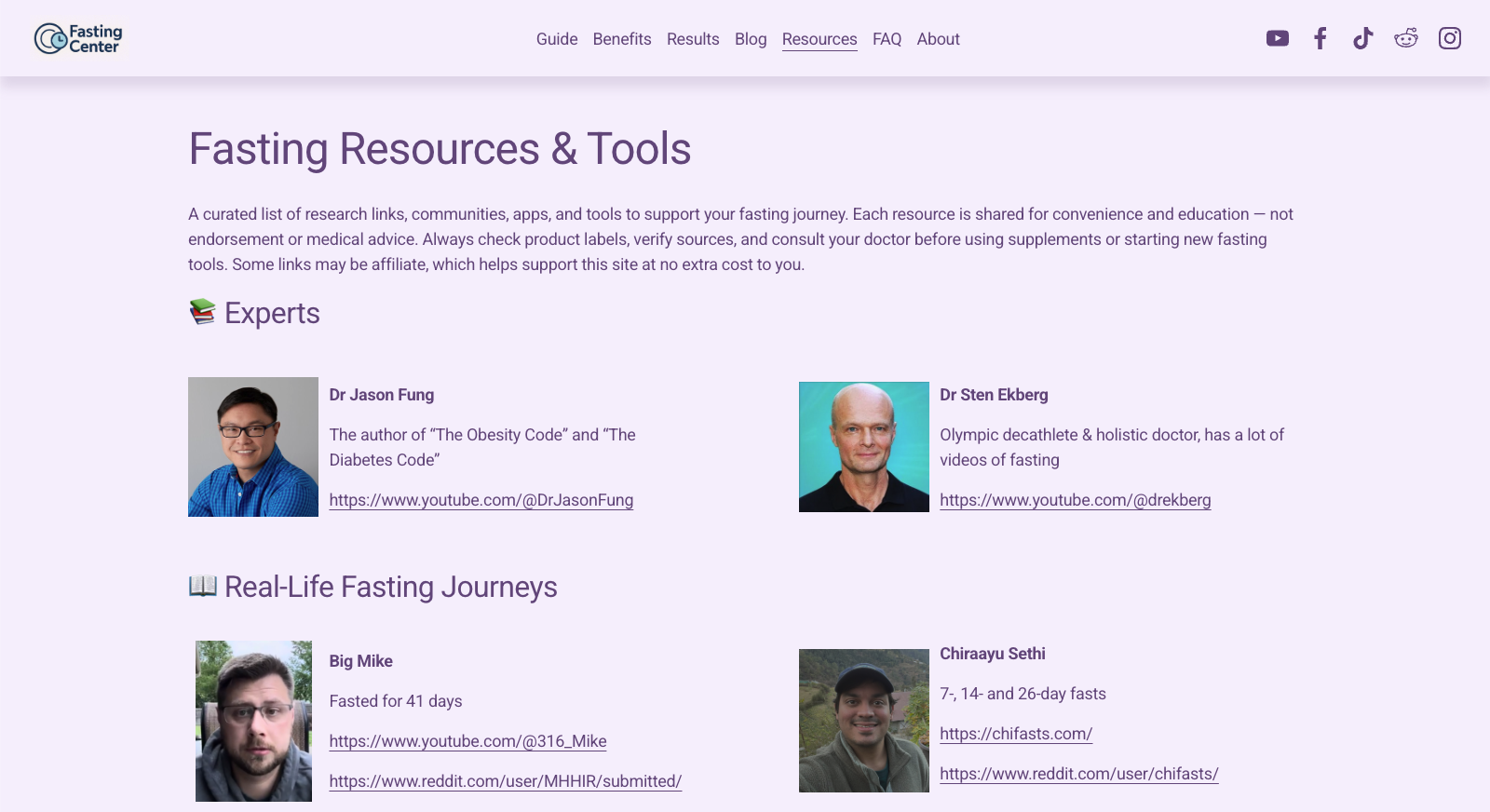Viewport: 1490px width, 812px height.
Task: Click the "Fasted for 41 days" text
Action: click(x=396, y=701)
